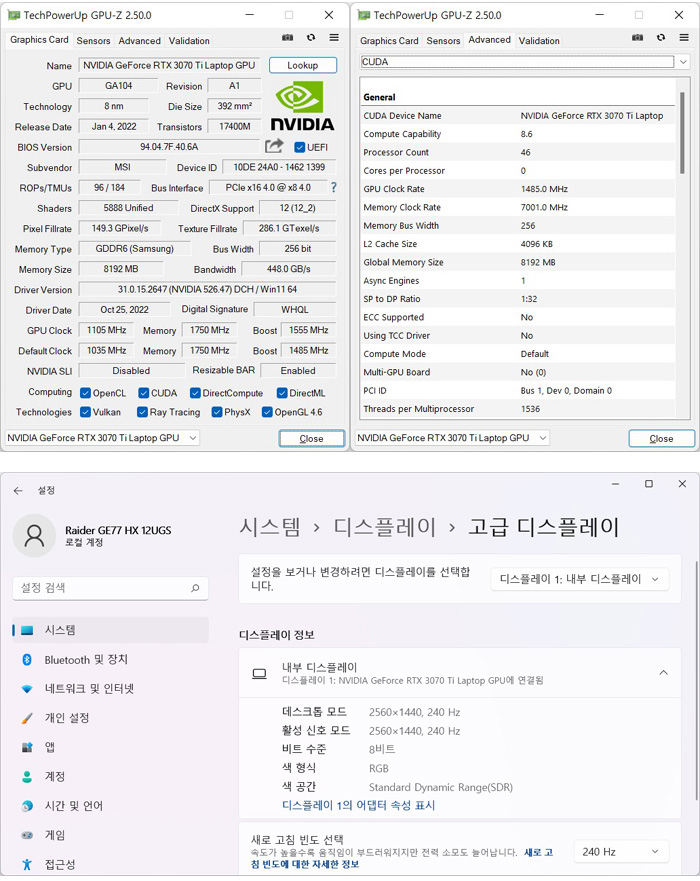The height and width of the screenshot is (881, 700).
Task: Click Bus Interface question mark help icon
Action: click(x=334, y=188)
